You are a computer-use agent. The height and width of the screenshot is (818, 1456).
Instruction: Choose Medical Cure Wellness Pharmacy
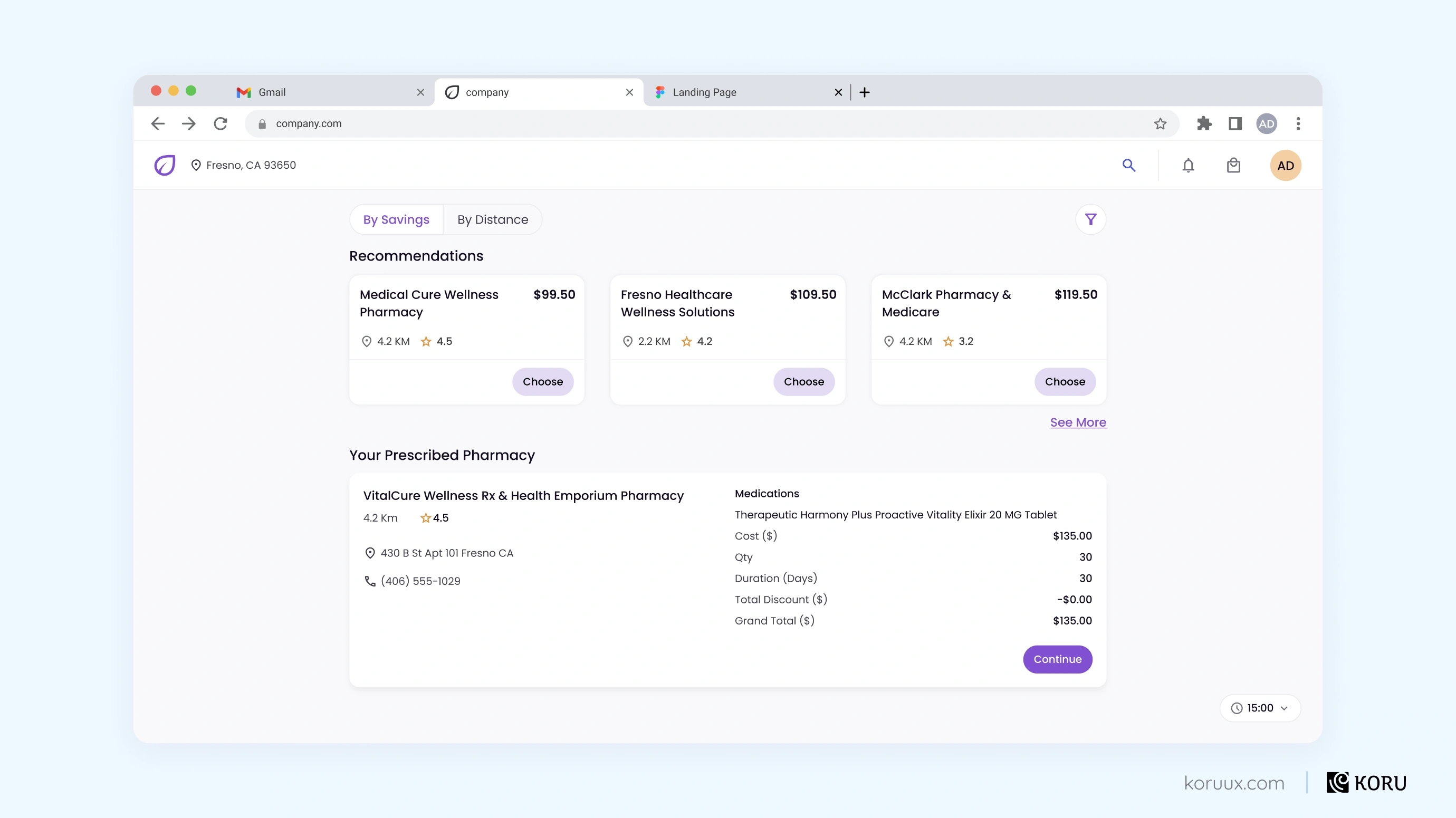pos(543,382)
